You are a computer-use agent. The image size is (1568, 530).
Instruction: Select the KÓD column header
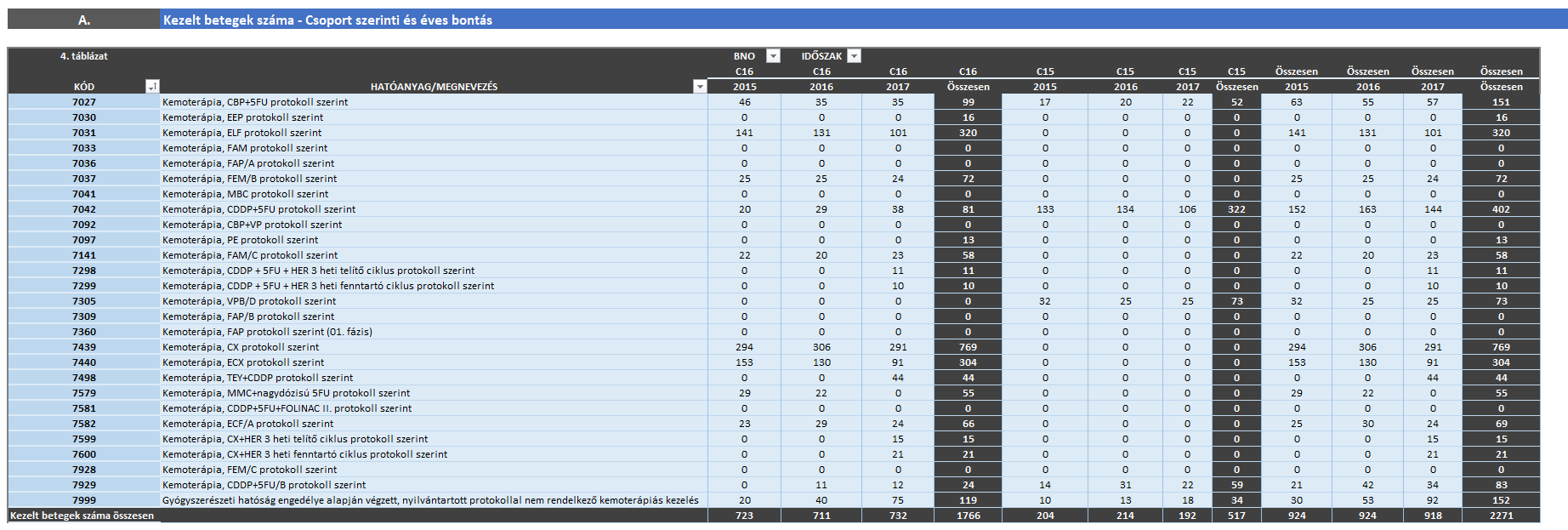(x=83, y=87)
